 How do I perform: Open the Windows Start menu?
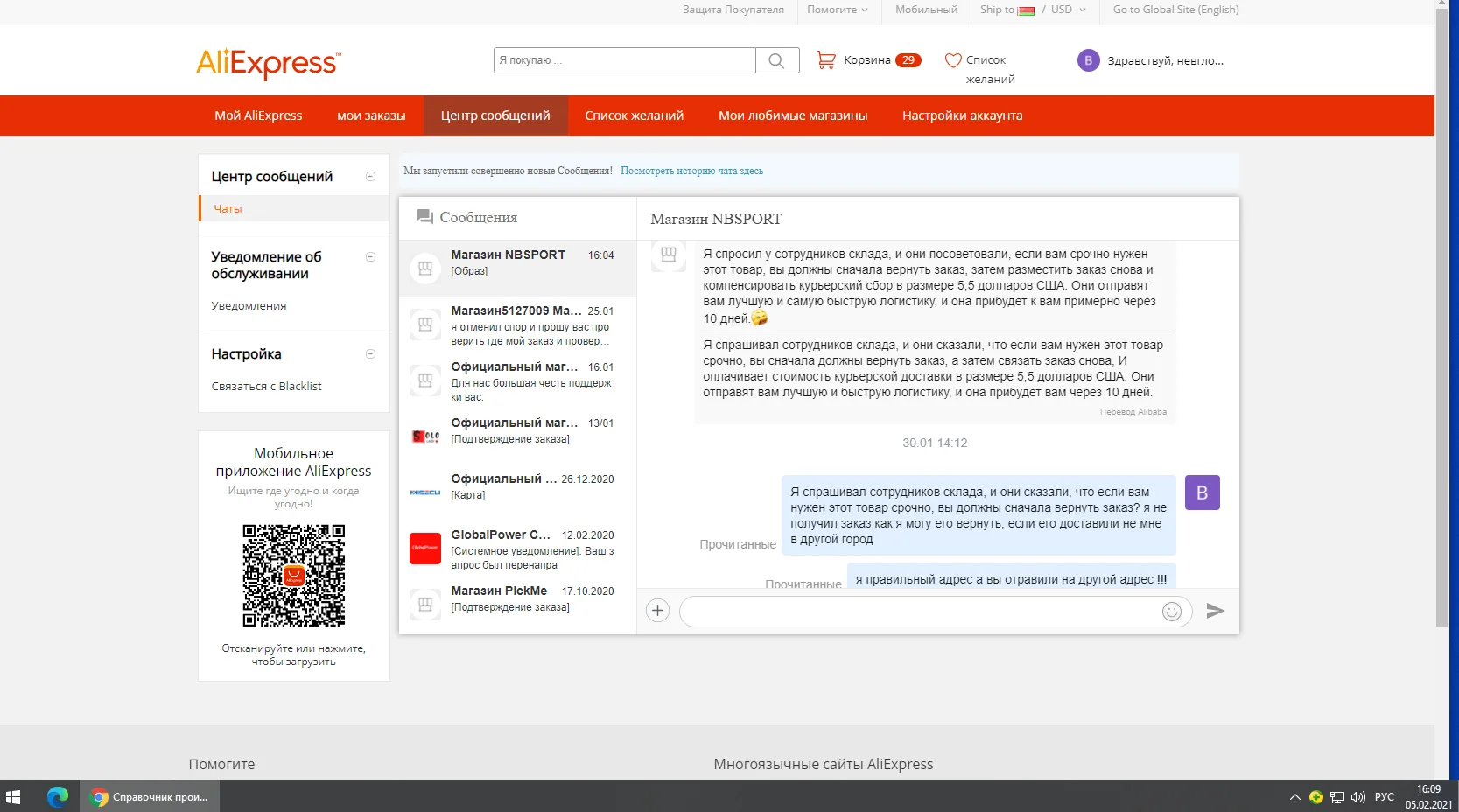pos(13,796)
